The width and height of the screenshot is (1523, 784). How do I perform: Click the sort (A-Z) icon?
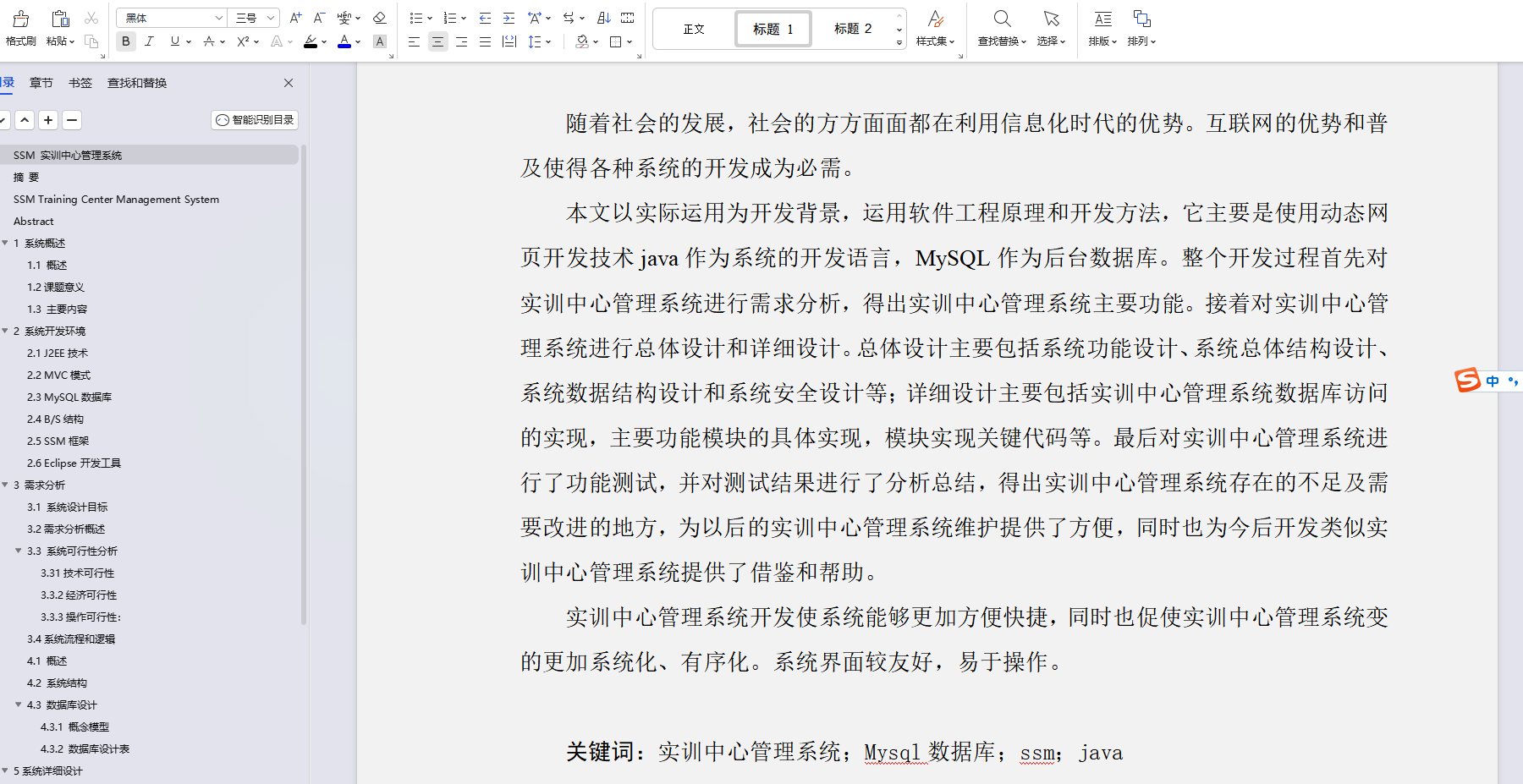[604, 18]
